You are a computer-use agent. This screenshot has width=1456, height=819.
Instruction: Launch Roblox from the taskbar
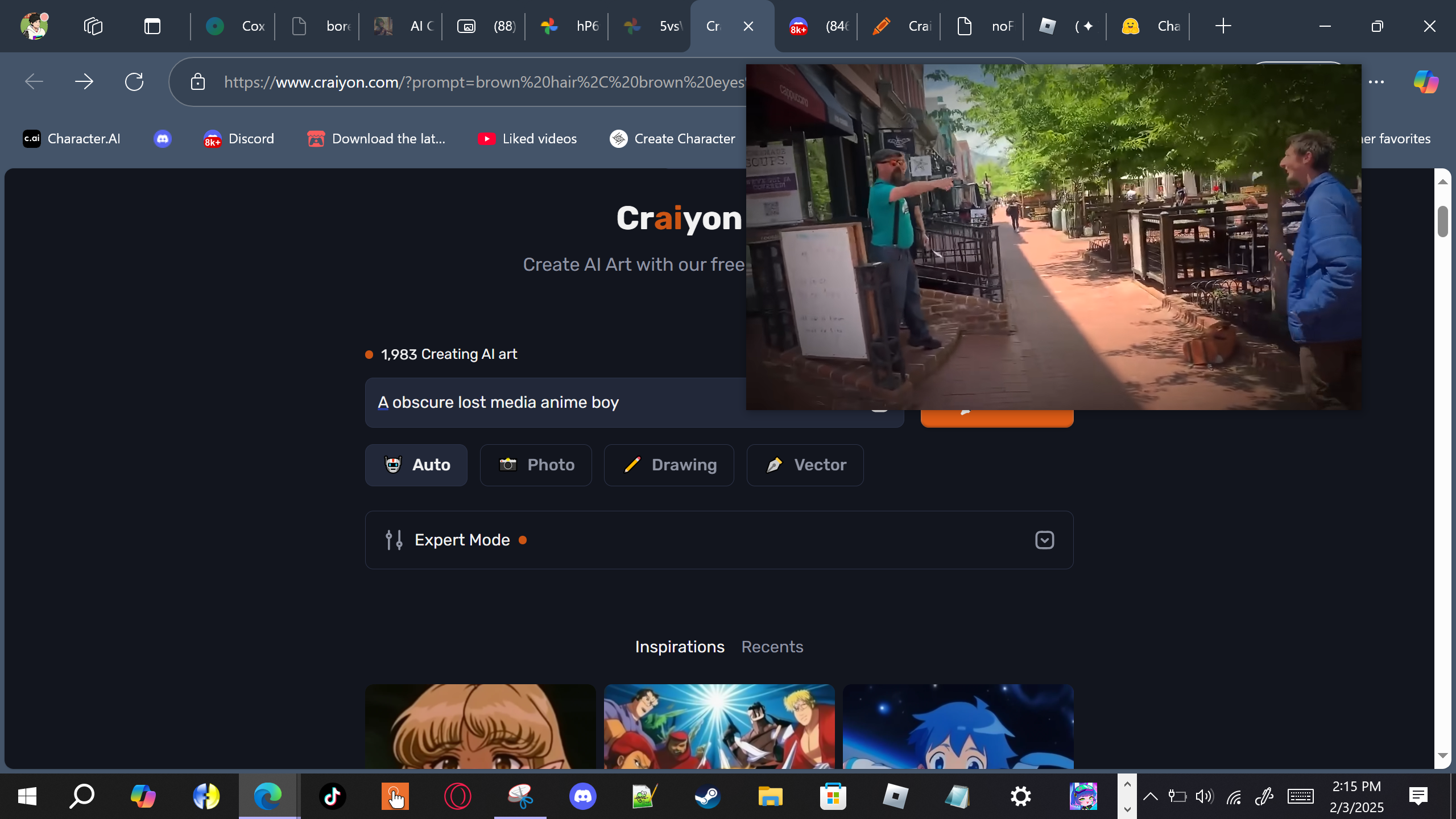(895, 796)
